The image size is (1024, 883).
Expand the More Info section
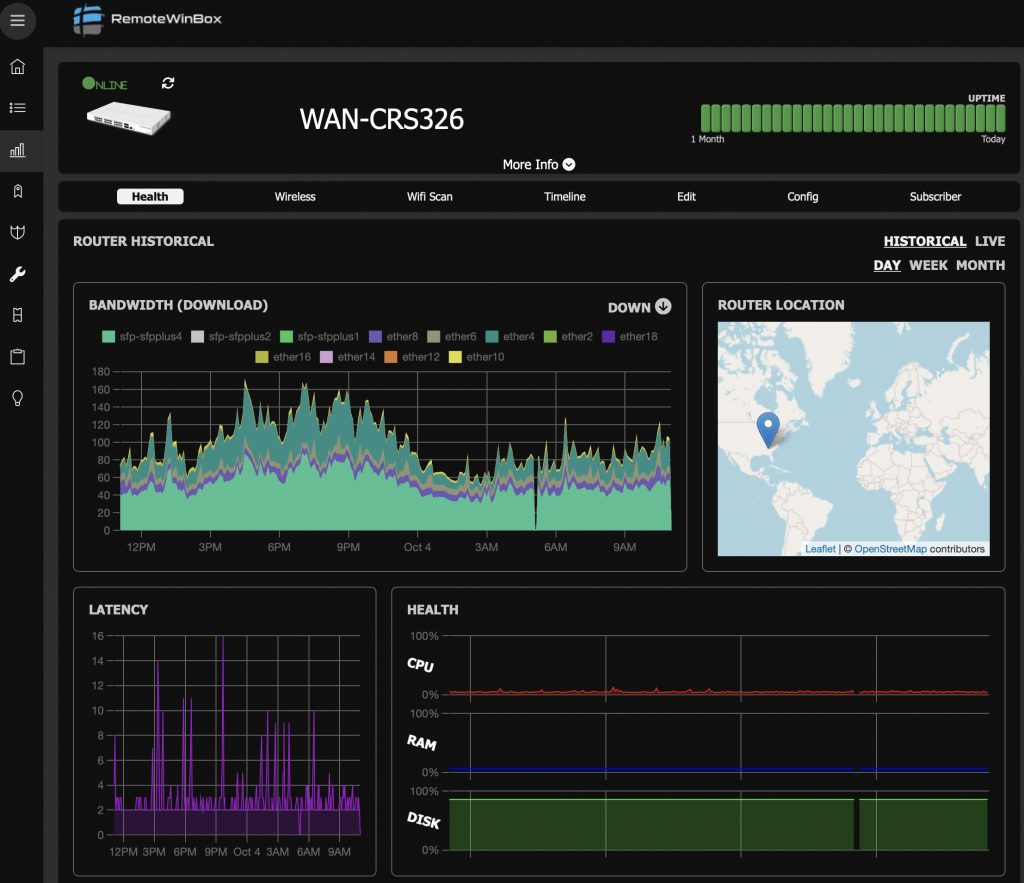coord(539,164)
